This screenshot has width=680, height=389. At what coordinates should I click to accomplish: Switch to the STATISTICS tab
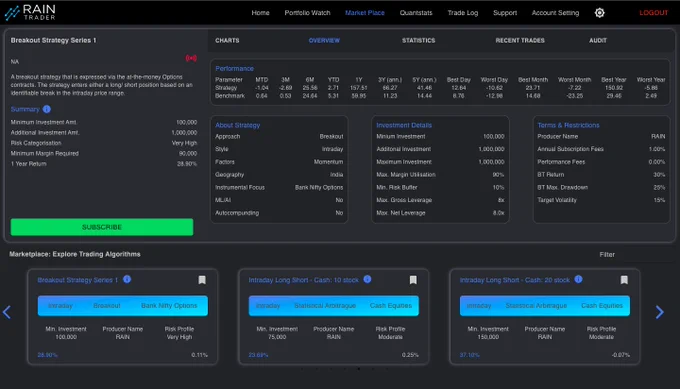click(418, 40)
